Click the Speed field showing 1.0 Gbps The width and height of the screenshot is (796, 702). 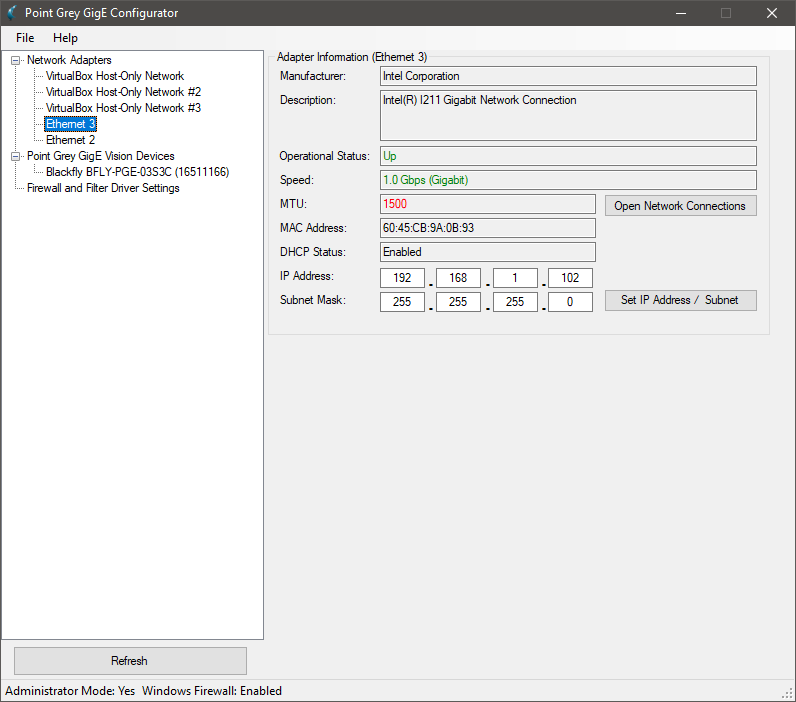tap(568, 180)
